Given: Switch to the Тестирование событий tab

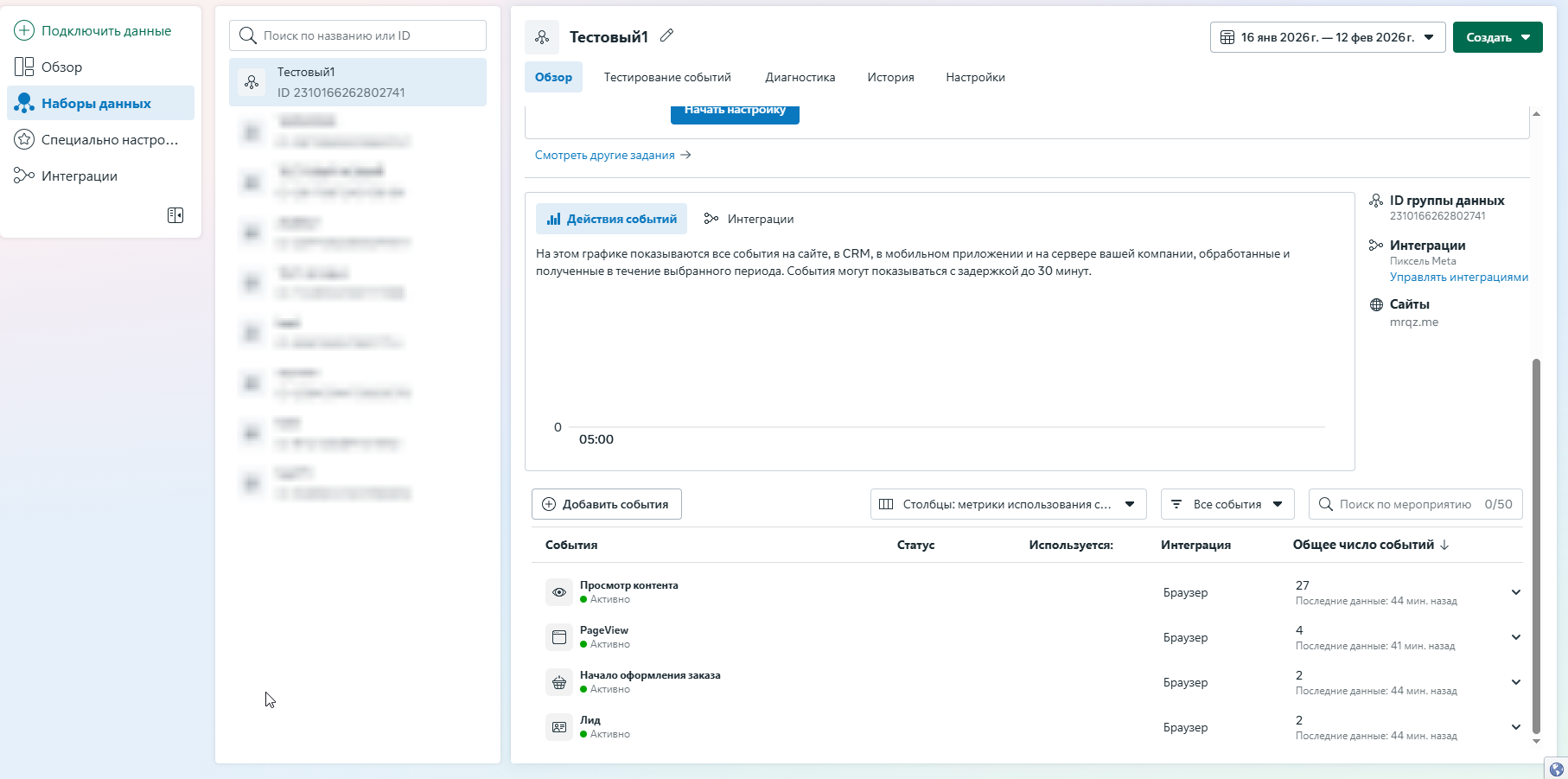Looking at the screenshot, I should 667,77.
